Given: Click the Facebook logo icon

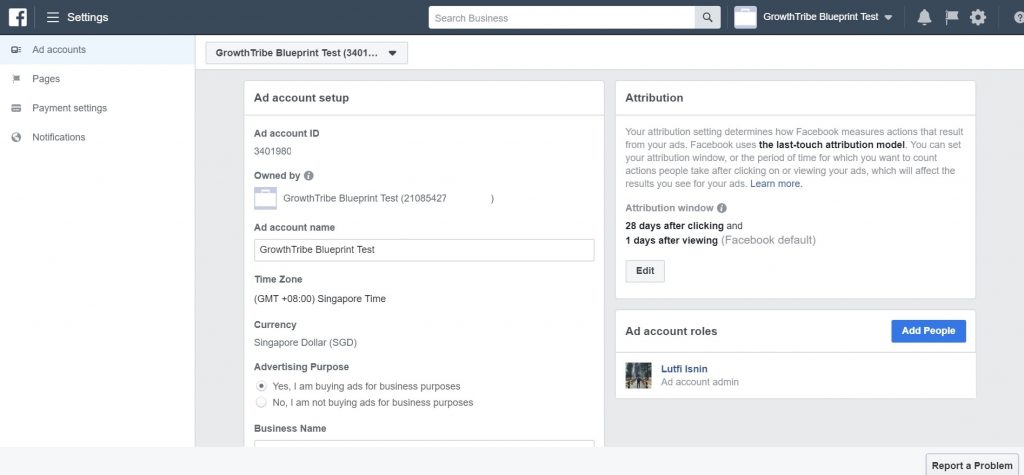Looking at the screenshot, I should 18,18.
